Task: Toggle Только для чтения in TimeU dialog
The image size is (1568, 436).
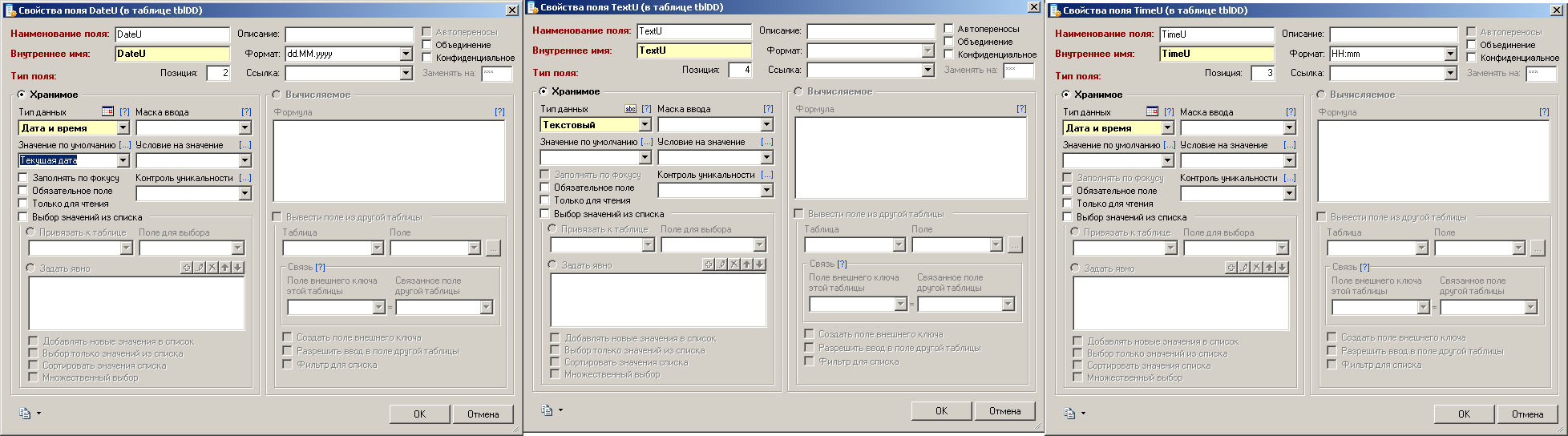Action: pyautogui.click(x=1068, y=204)
